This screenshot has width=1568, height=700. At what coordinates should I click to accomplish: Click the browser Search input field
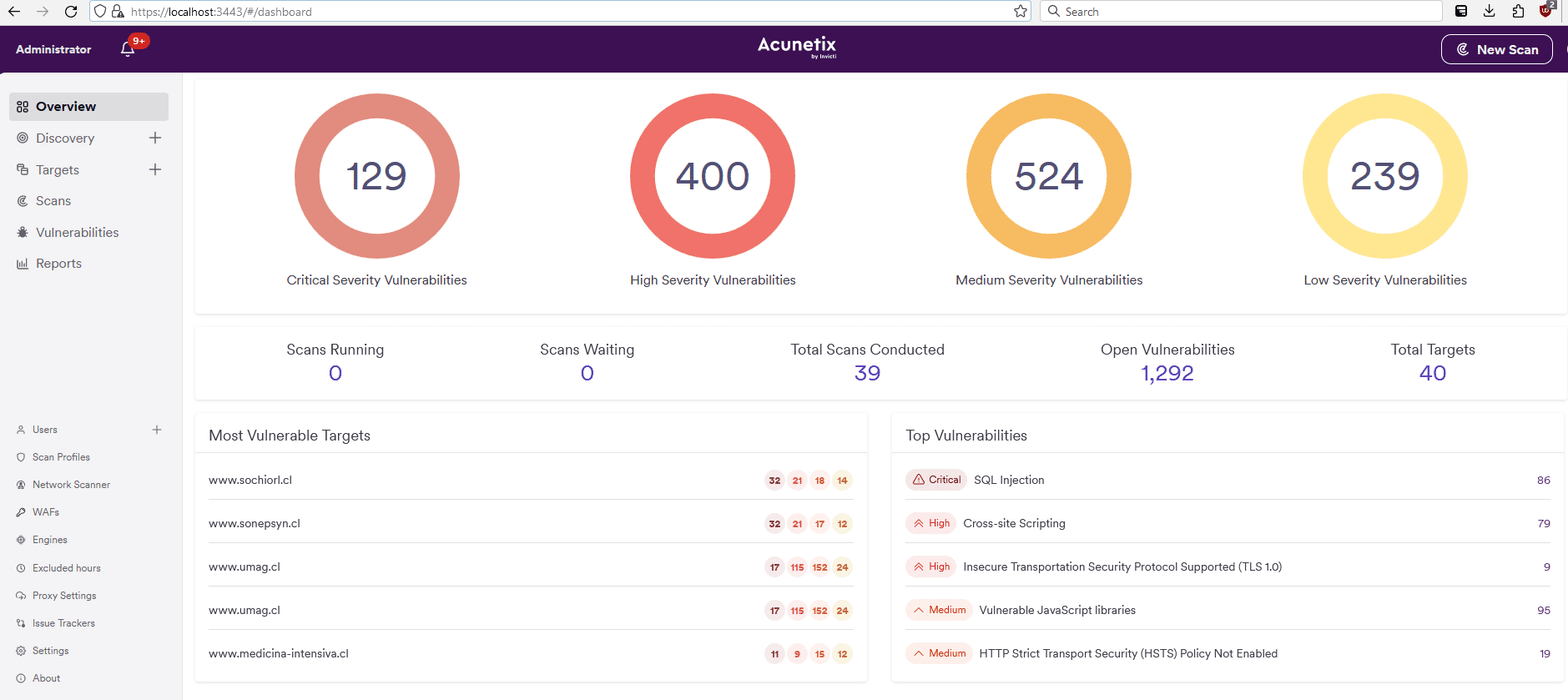1243,12
